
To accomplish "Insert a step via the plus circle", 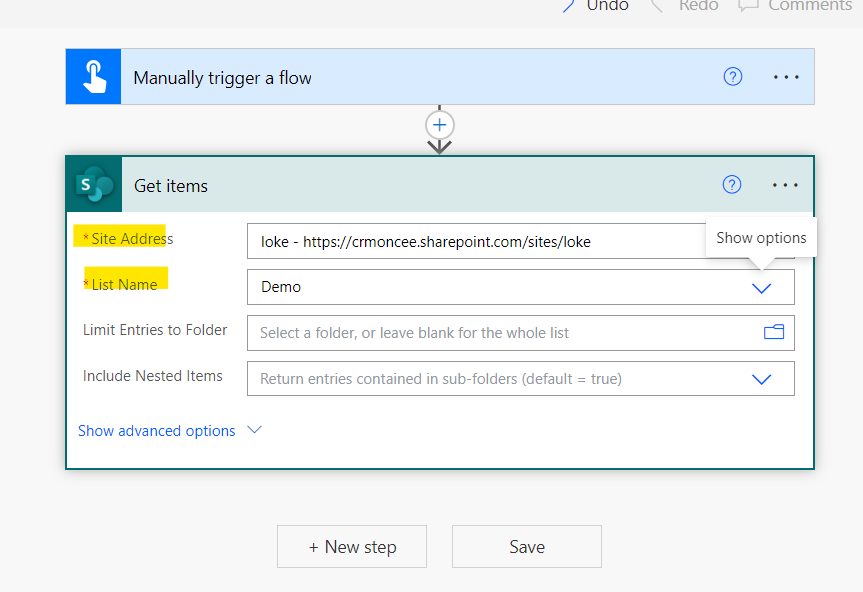I will pos(439,125).
